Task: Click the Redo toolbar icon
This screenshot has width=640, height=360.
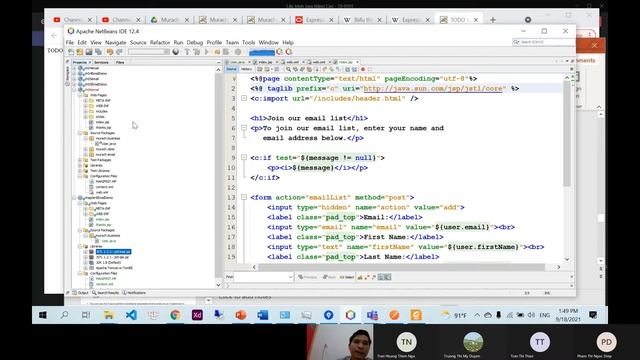Action: click(x=119, y=52)
